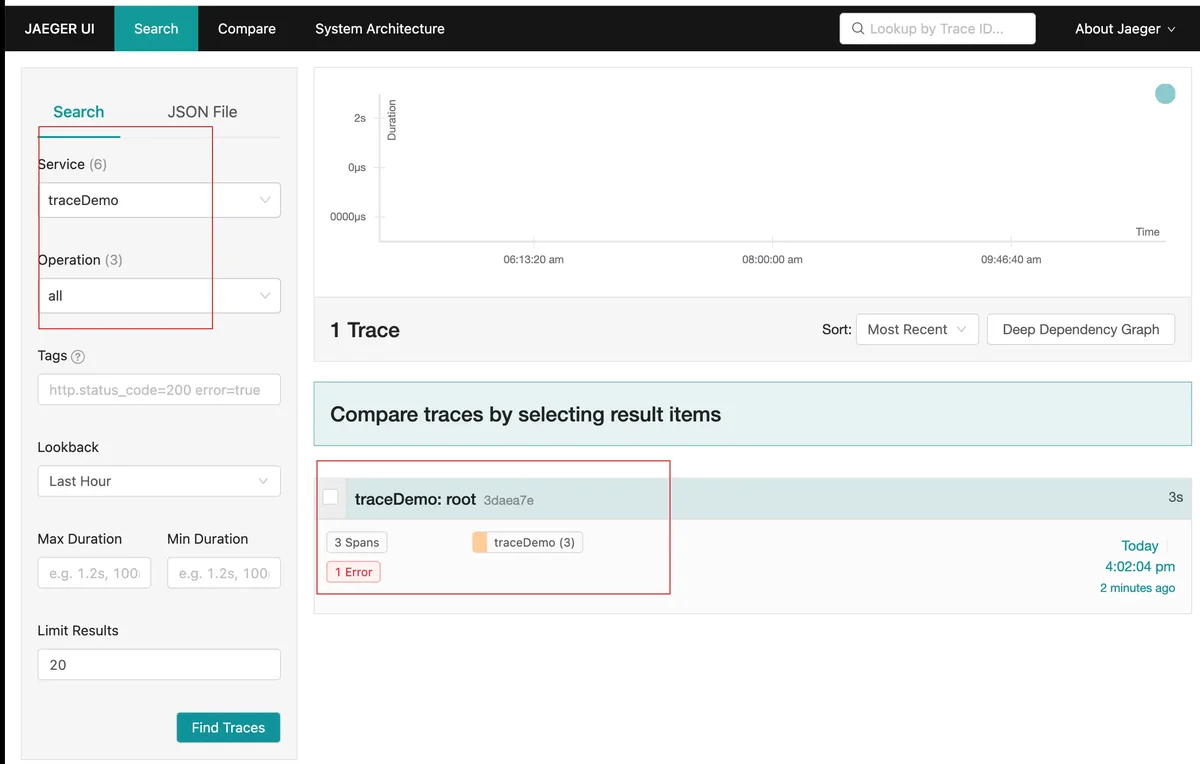Click the Limit Results field with 20

pyautogui.click(x=159, y=665)
